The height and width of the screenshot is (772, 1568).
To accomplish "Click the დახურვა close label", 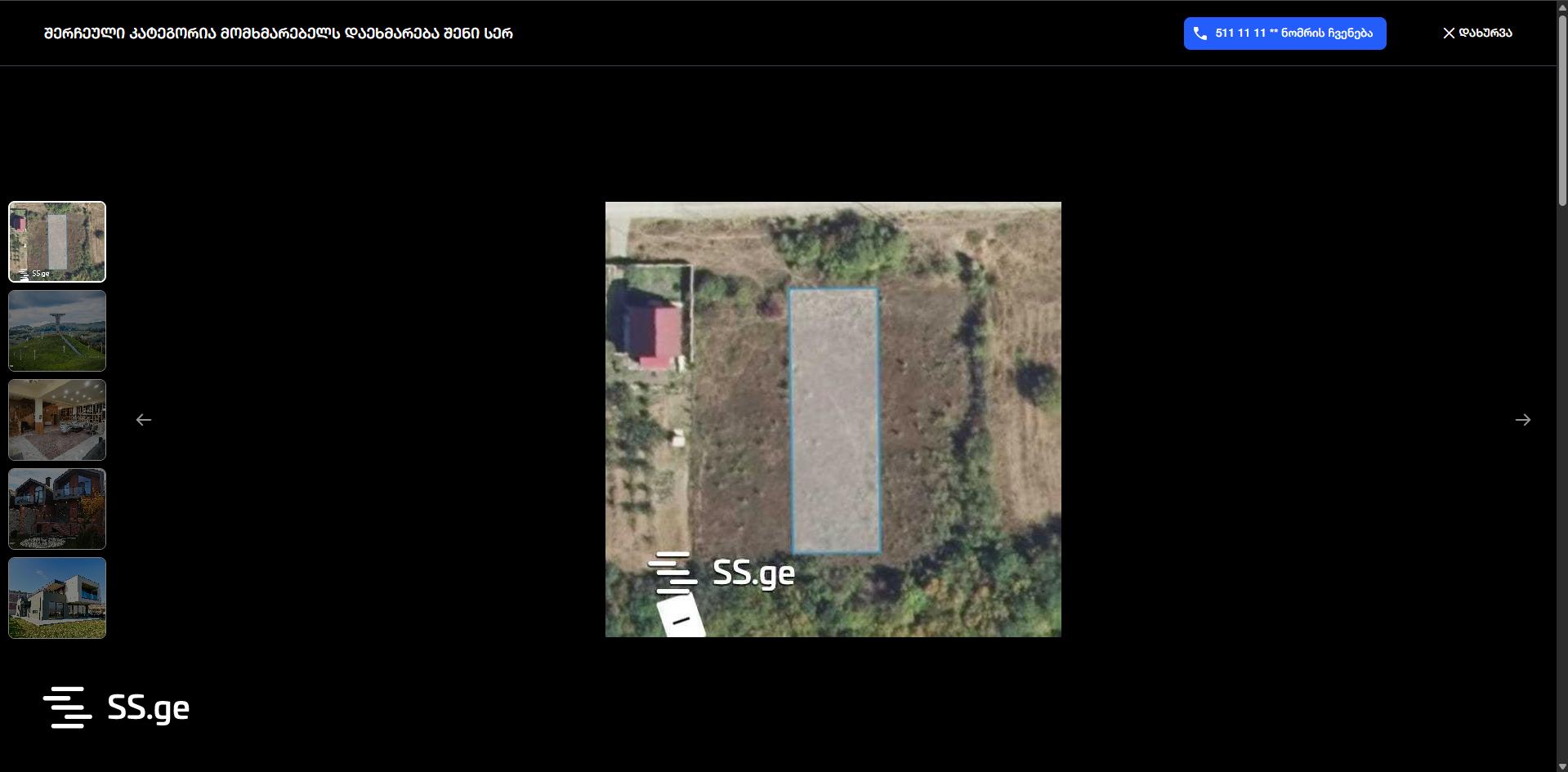I will [x=1485, y=33].
